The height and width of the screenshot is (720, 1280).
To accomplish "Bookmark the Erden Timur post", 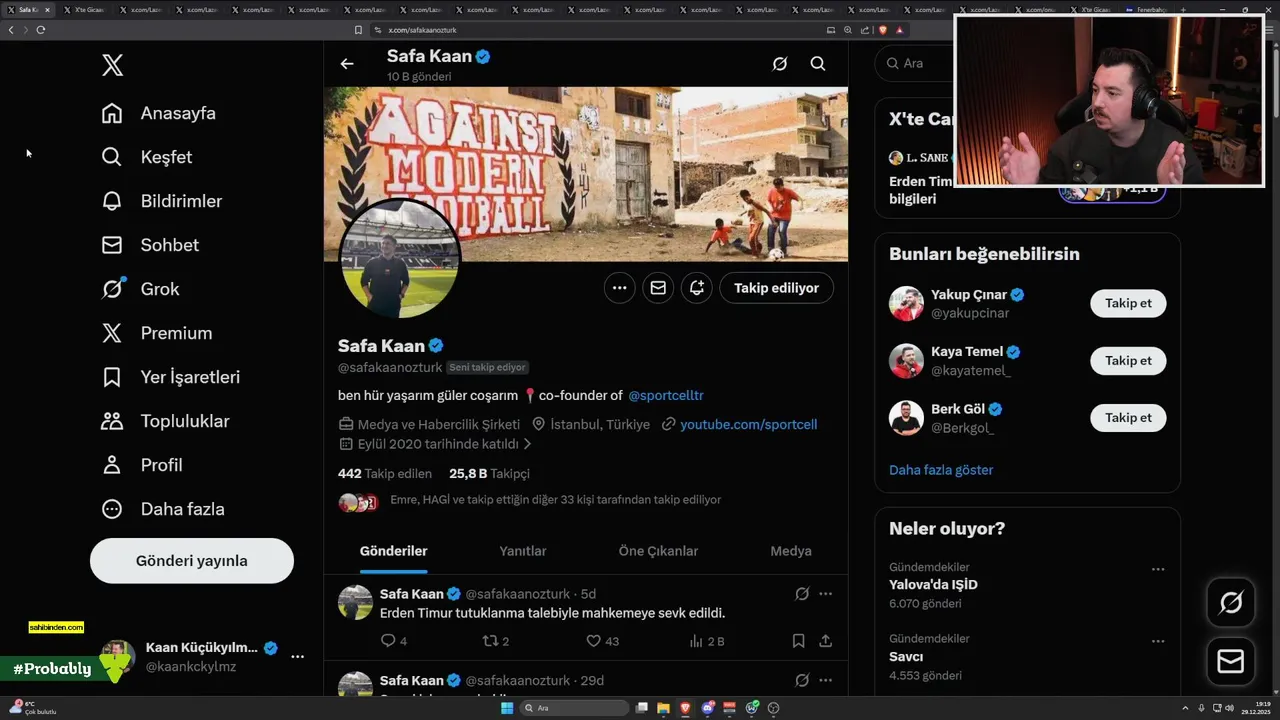I will [x=798, y=641].
